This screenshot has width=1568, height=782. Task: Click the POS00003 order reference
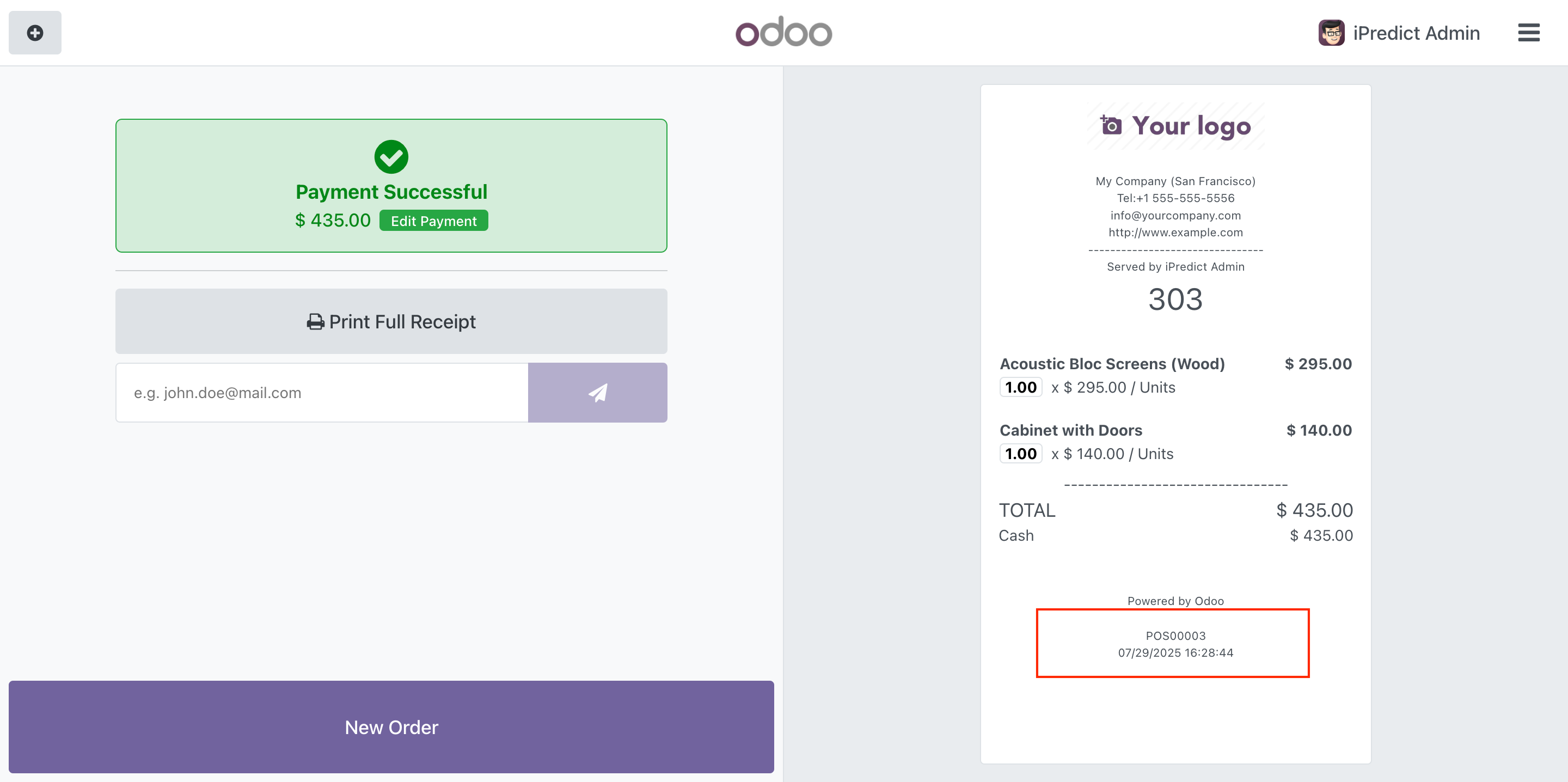click(x=1175, y=636)
